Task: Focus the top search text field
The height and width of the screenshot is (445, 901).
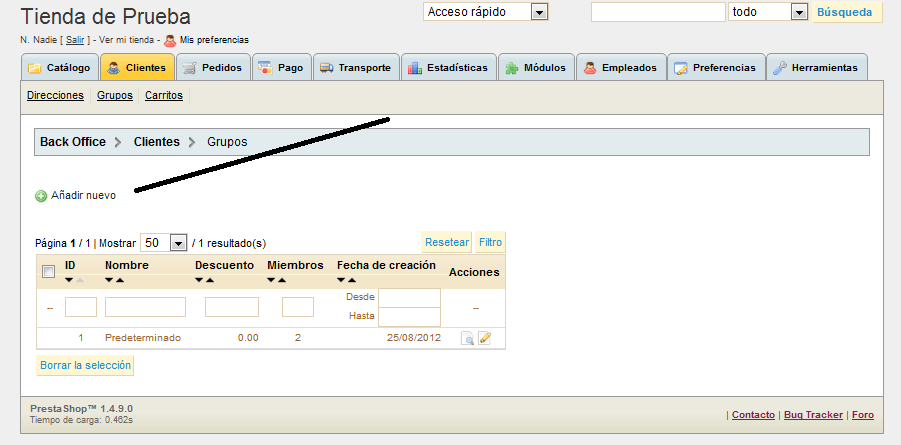Action: [659, 12]
